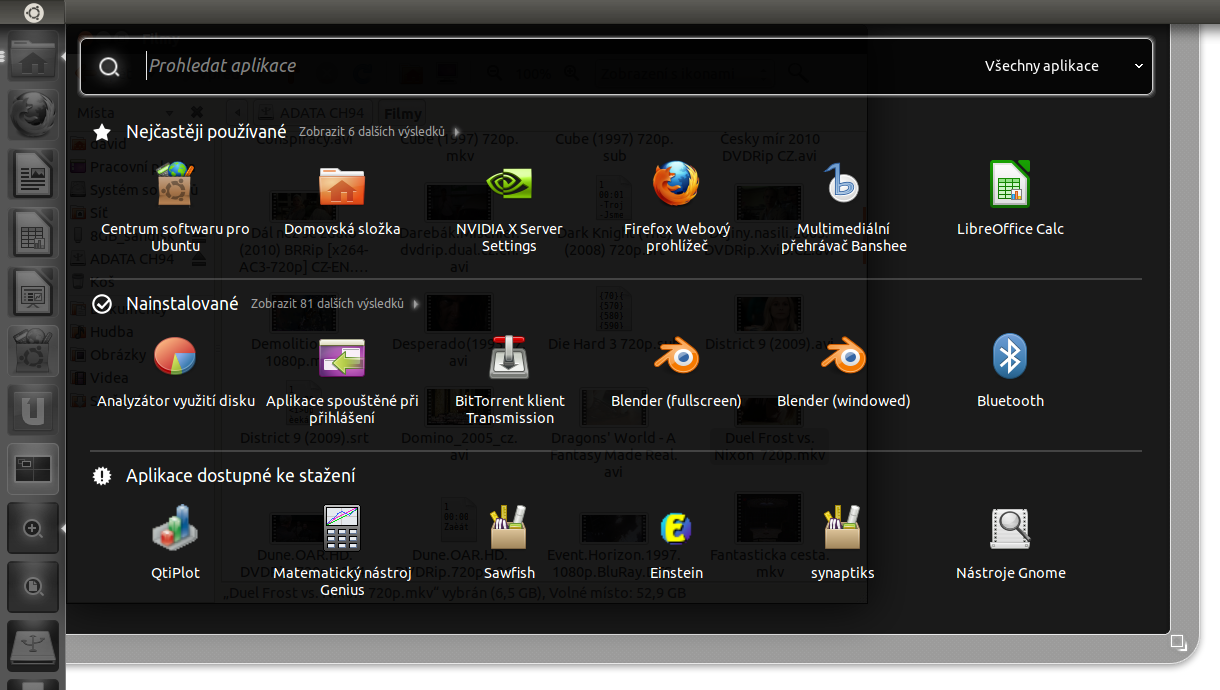This screenshot has width=1220, height=690.
Task: Launch NVIDIA X Server Settings
Action: [x=509, y=208]
